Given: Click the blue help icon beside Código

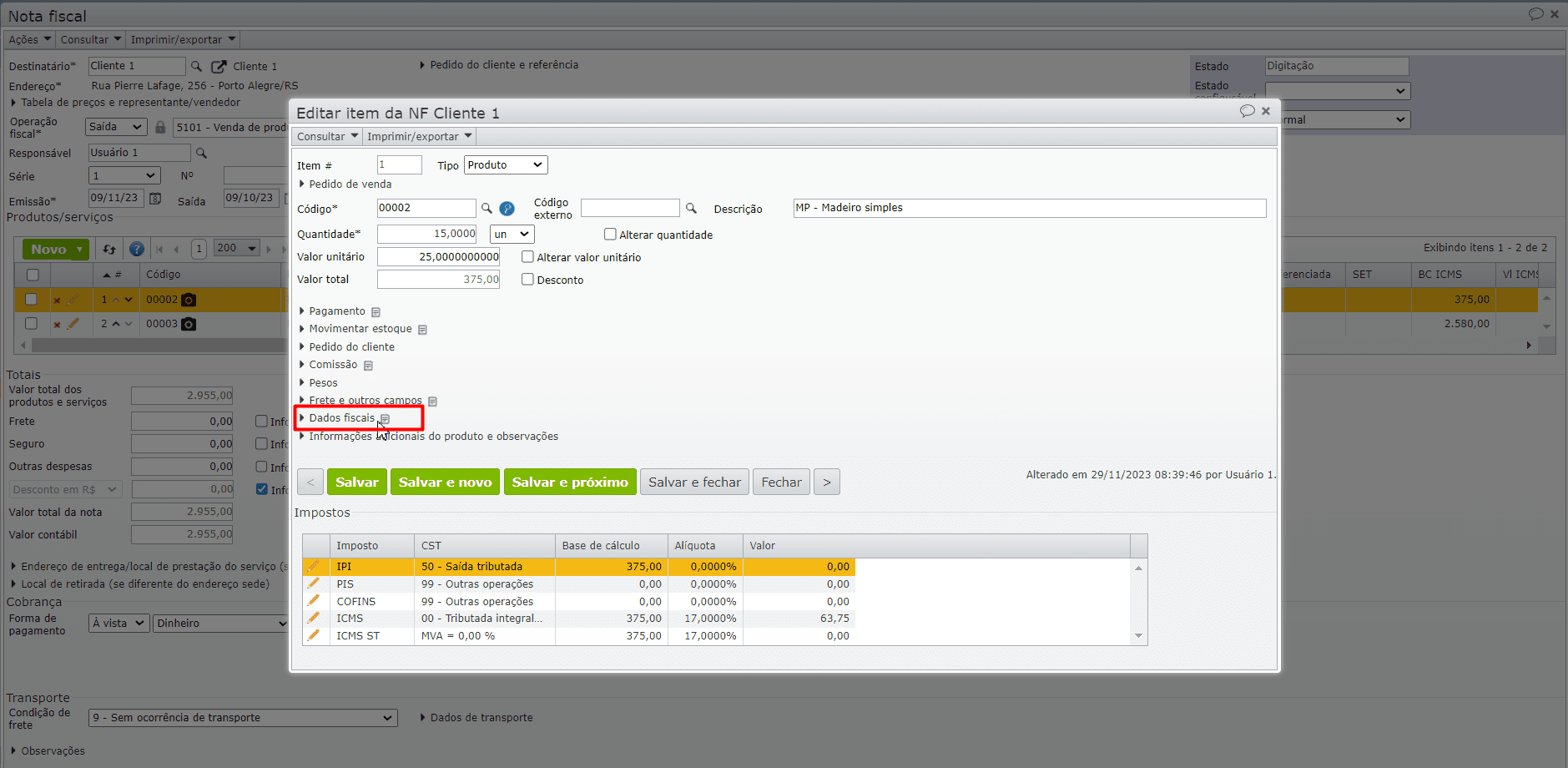Looking at the screenshot, I should click(x=507, y=209).
